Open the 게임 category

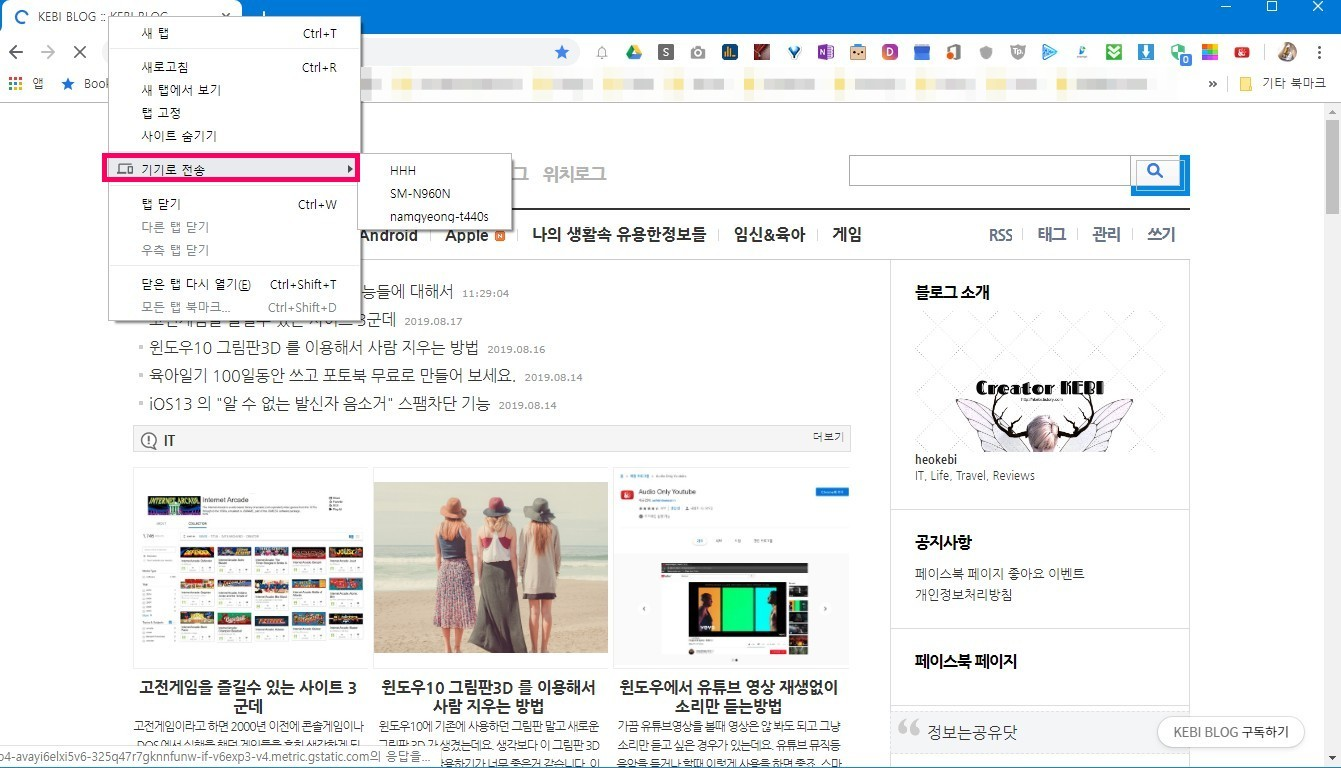tap(846, 235)
